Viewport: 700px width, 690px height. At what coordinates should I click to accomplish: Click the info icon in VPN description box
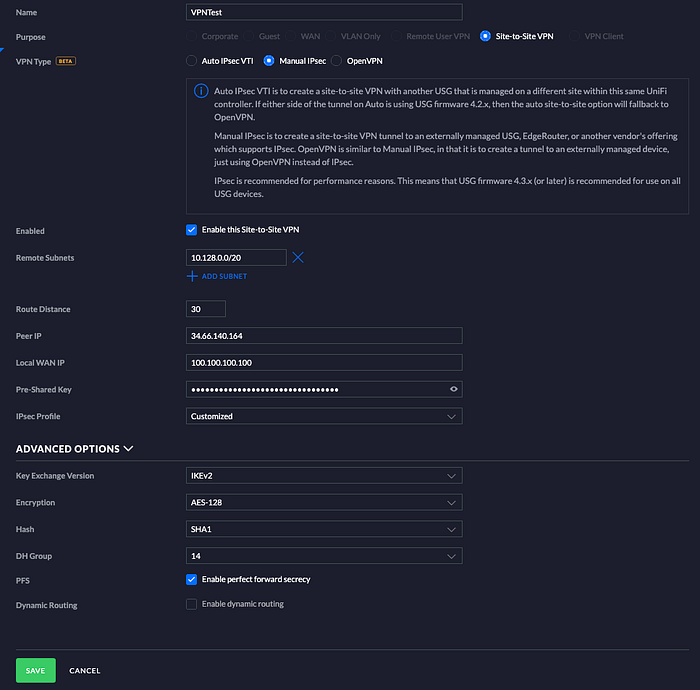(201, 91)
